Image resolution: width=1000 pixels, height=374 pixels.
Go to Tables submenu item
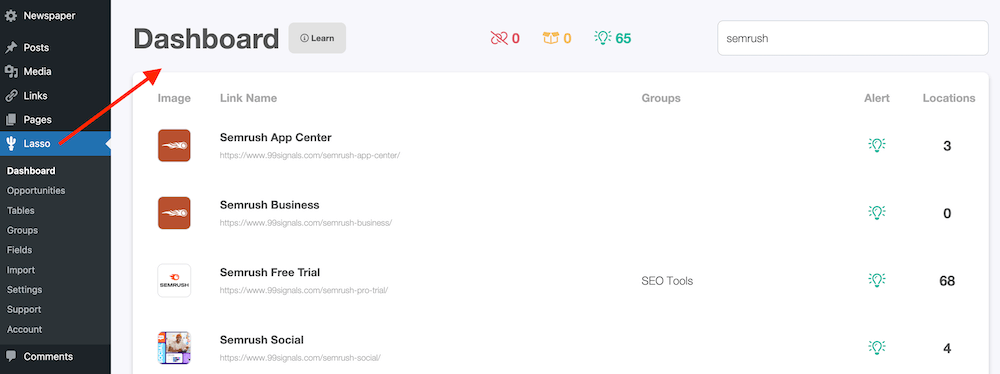pos(20,210)
